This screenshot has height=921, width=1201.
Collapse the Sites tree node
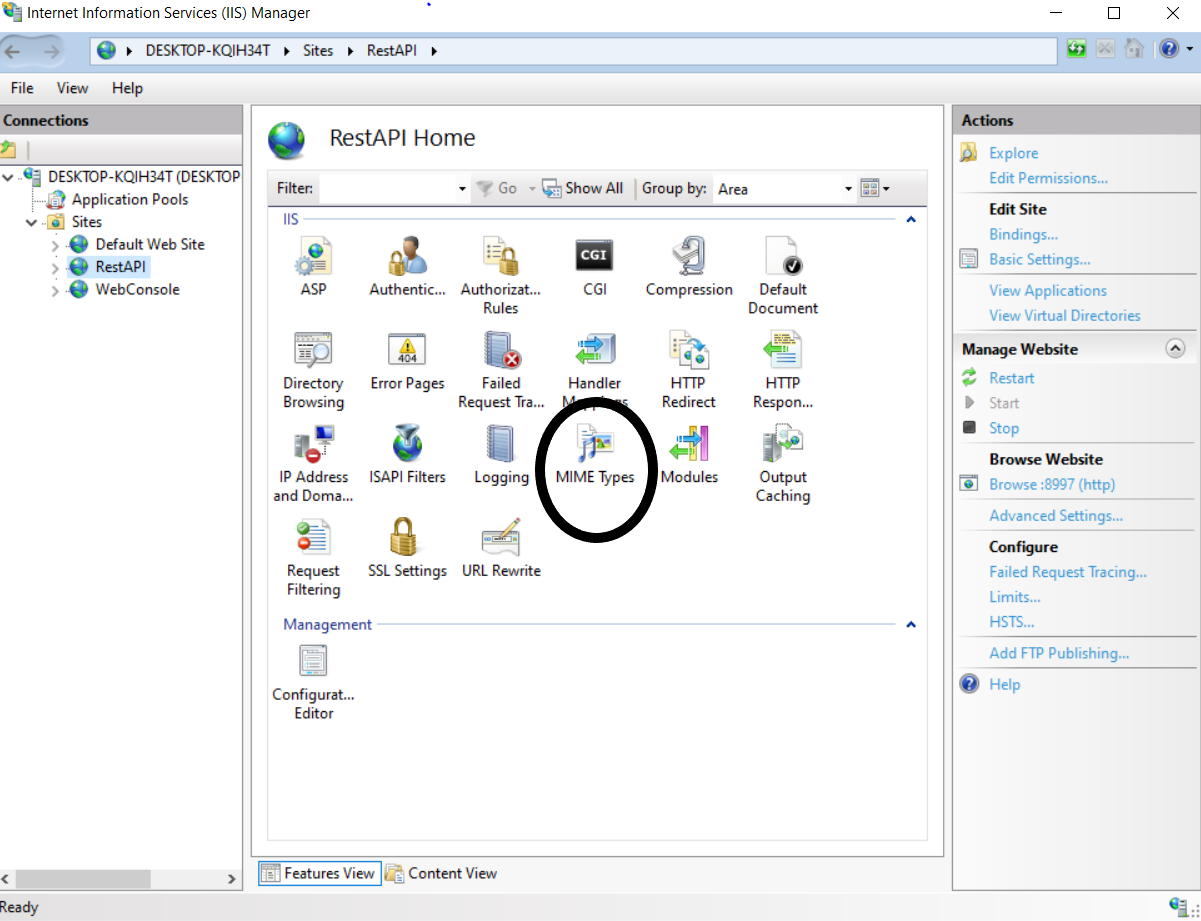pyautogui.click(x=32, y=222)
